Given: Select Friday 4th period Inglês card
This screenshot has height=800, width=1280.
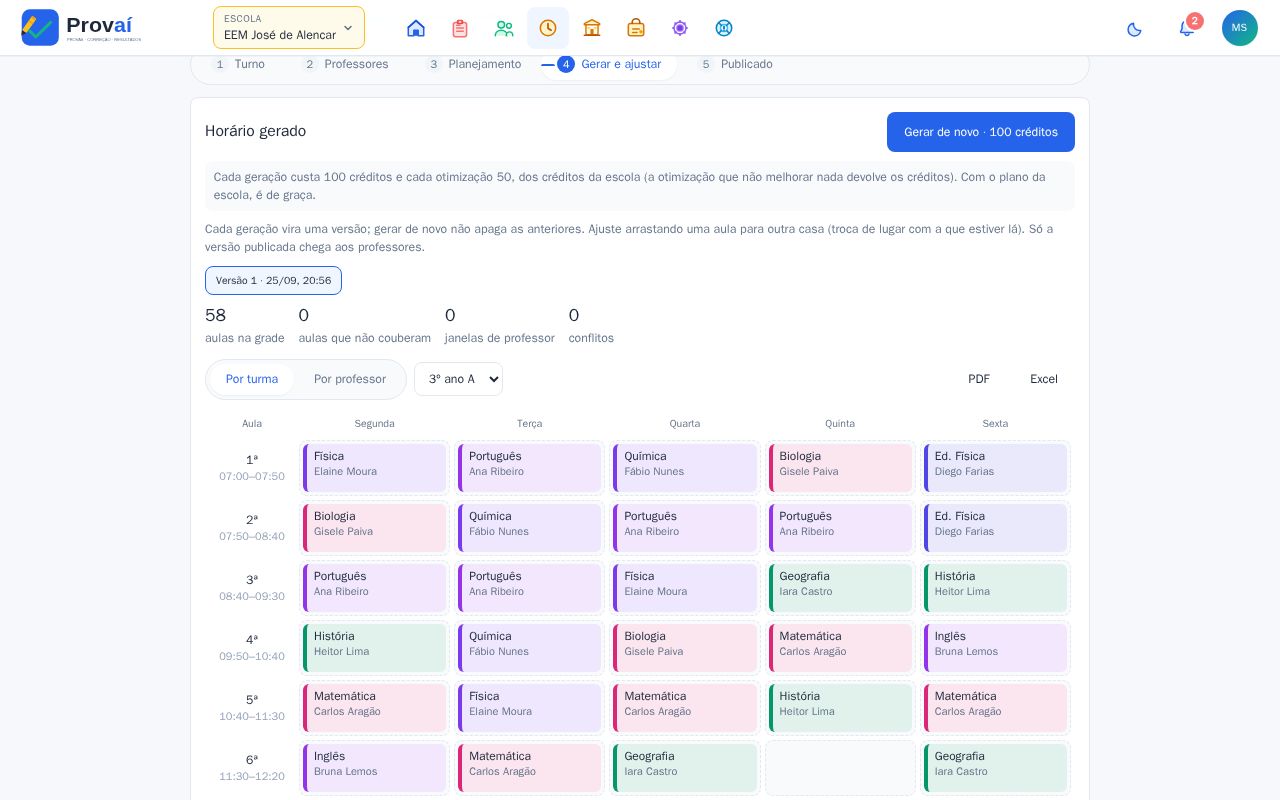Looking at the screenshot, I should click(x=996, y=648).
